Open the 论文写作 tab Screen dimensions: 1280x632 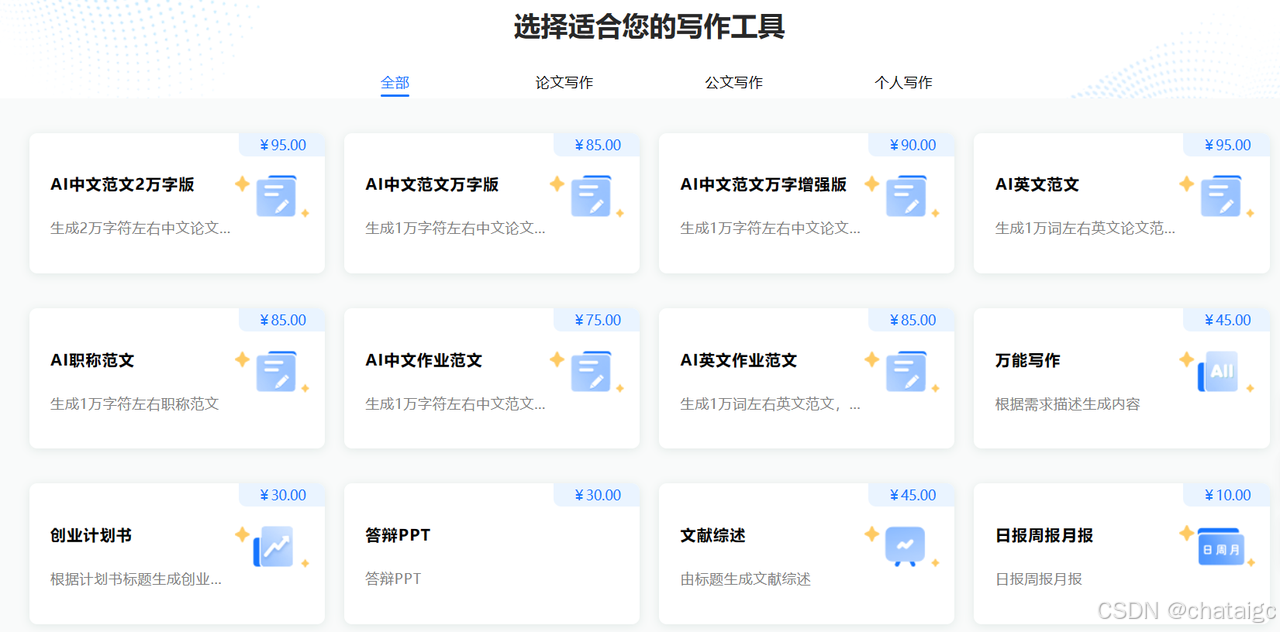click(564, 83)
